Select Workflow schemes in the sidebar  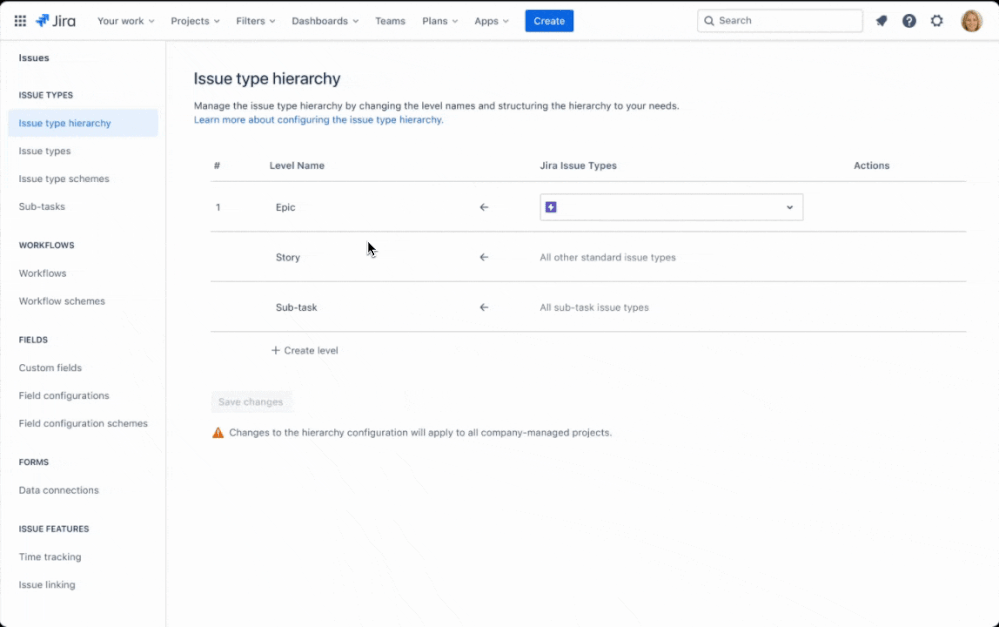tap(62, 301)
